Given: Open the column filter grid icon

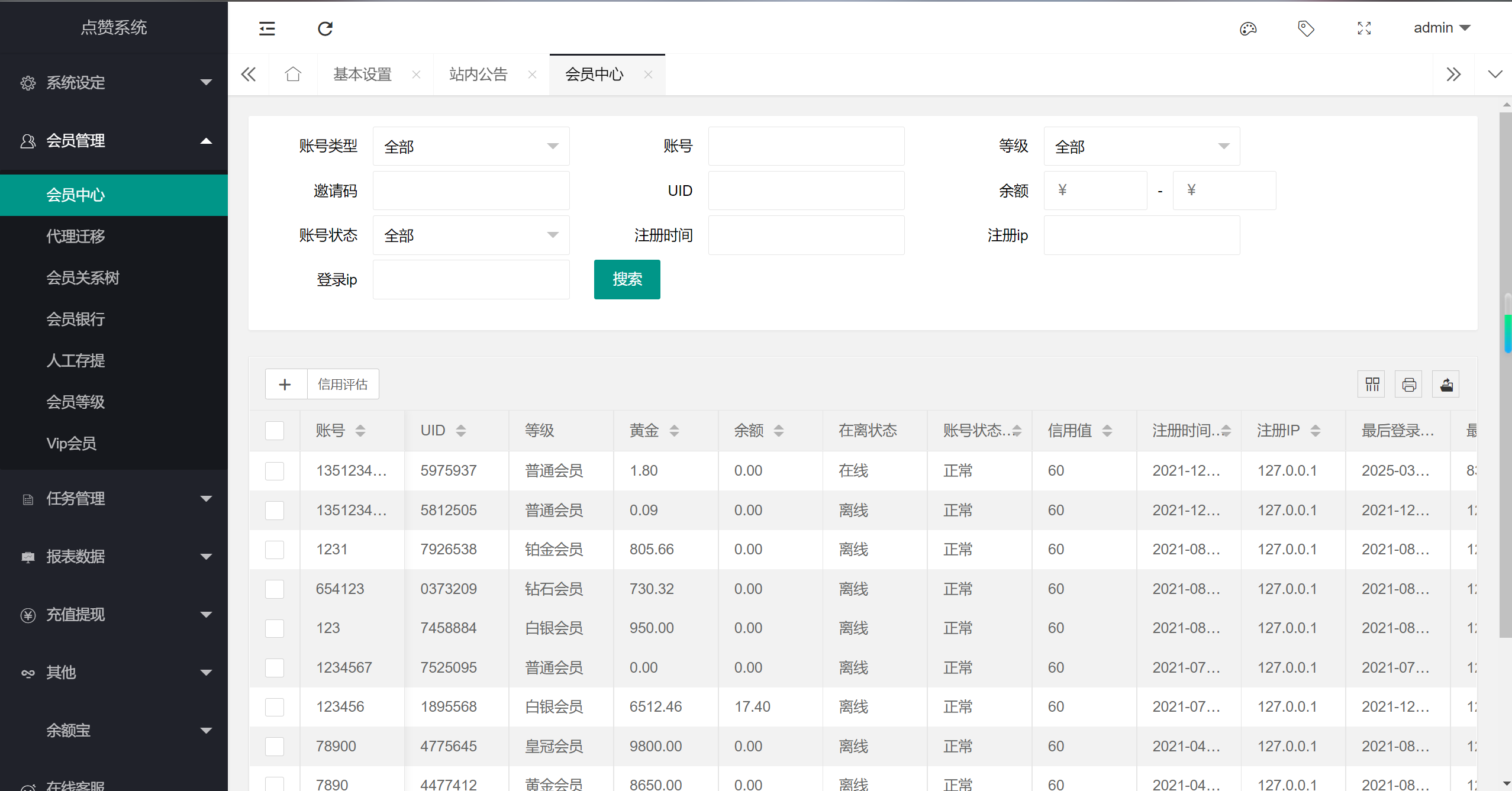Looking at the screenshot, I should [1372, 385].
